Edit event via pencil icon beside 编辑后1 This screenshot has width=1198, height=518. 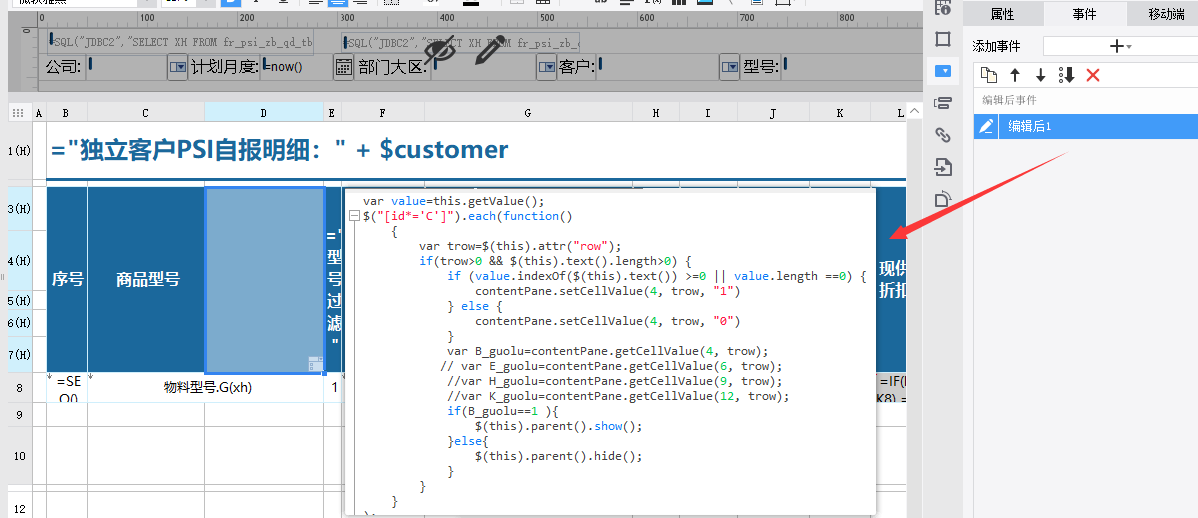coord(986,126)
